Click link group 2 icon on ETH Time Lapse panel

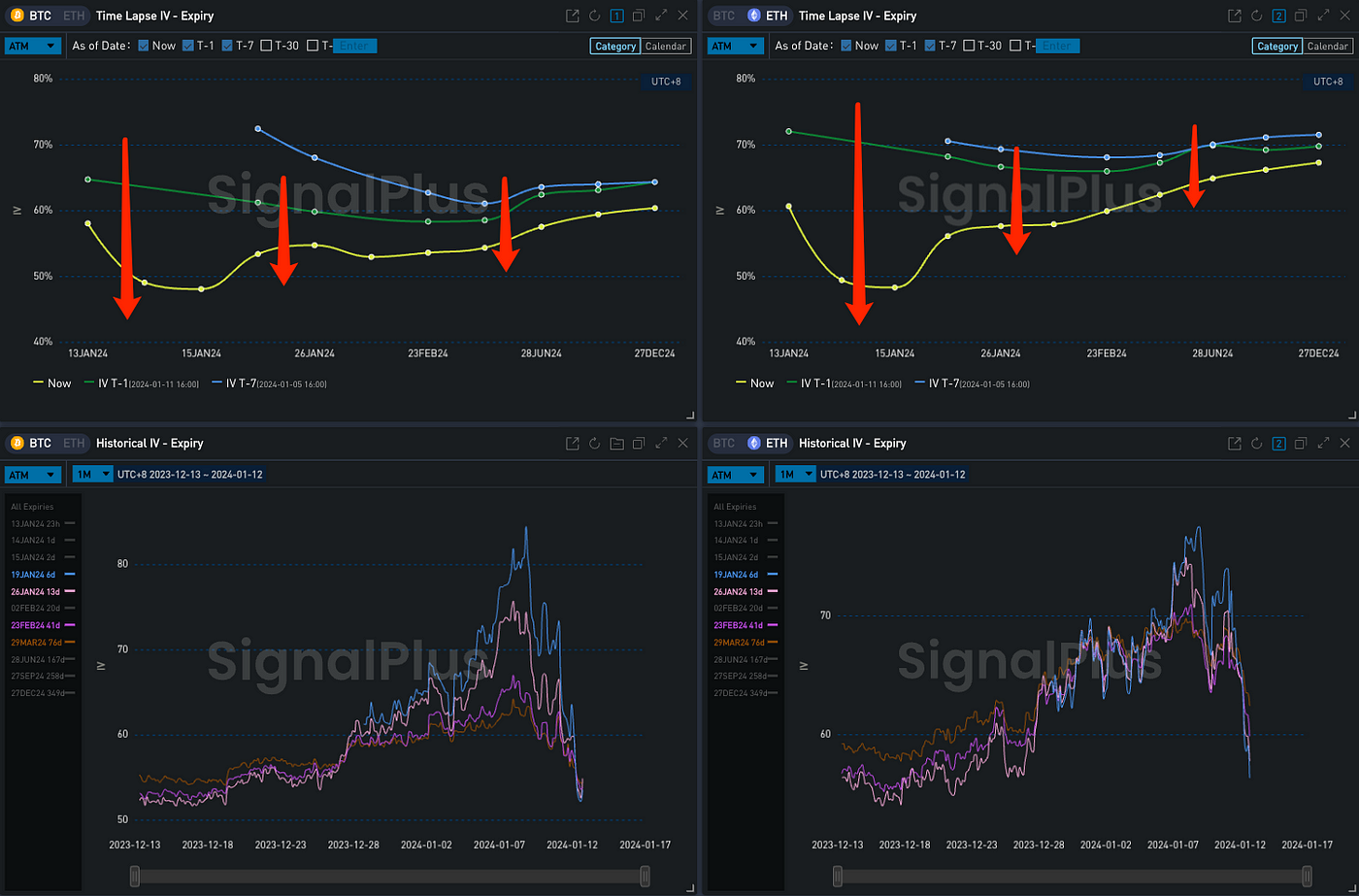click(x=1278, y=16)
